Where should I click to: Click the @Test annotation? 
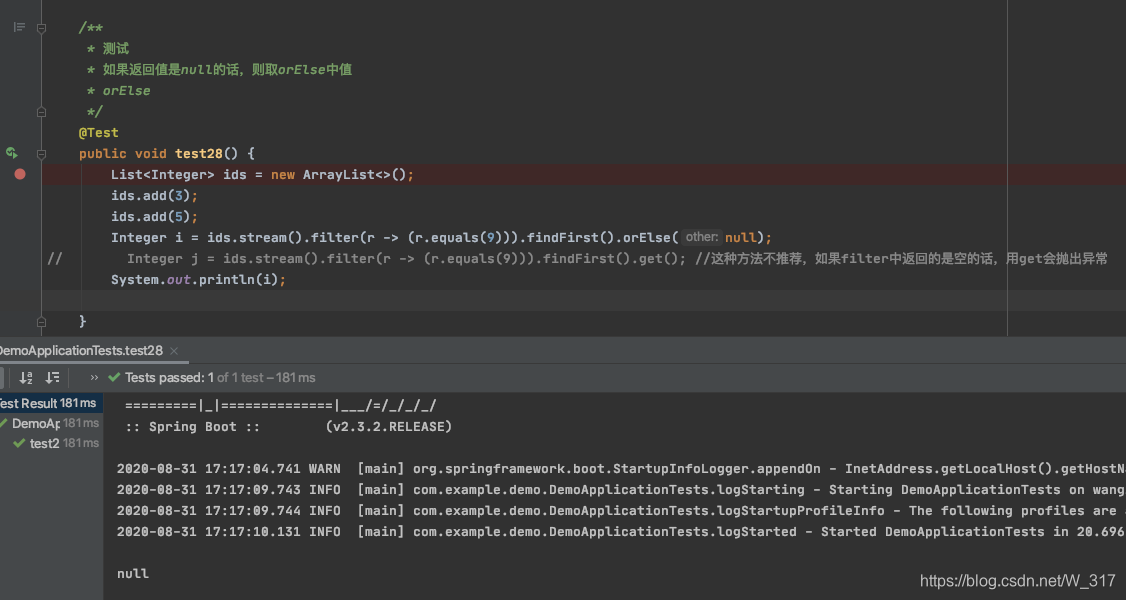point(98,133)
